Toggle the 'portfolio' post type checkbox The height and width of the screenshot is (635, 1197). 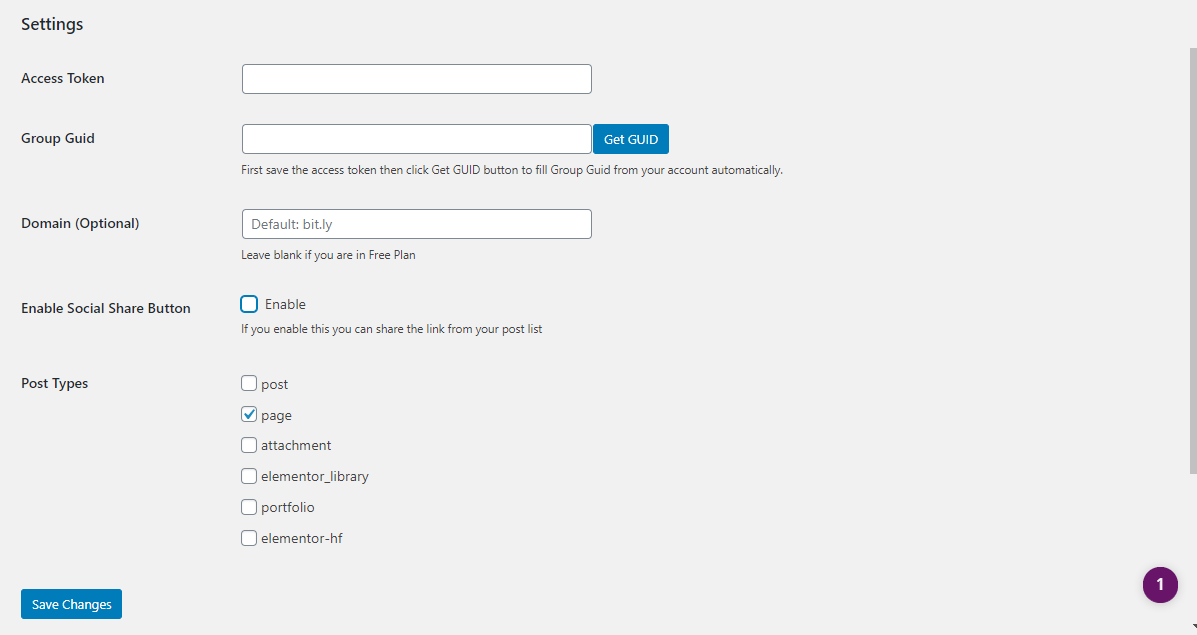(x=249, y=507)
